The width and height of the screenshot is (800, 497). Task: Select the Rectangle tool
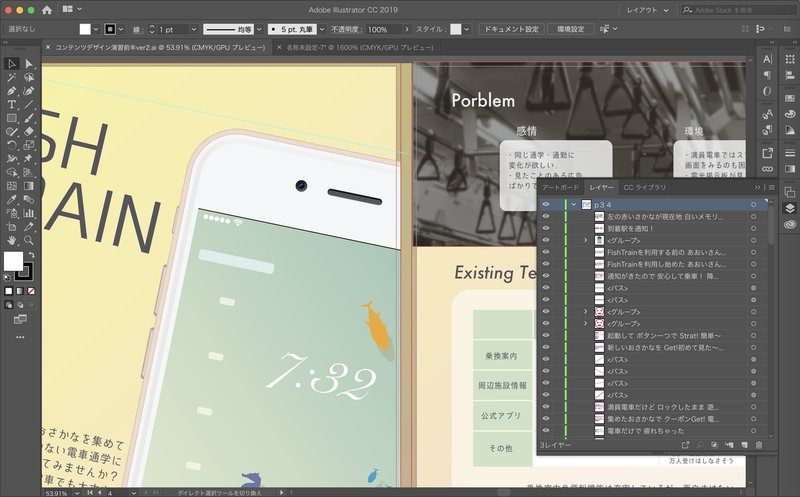(x=12, y=118)
